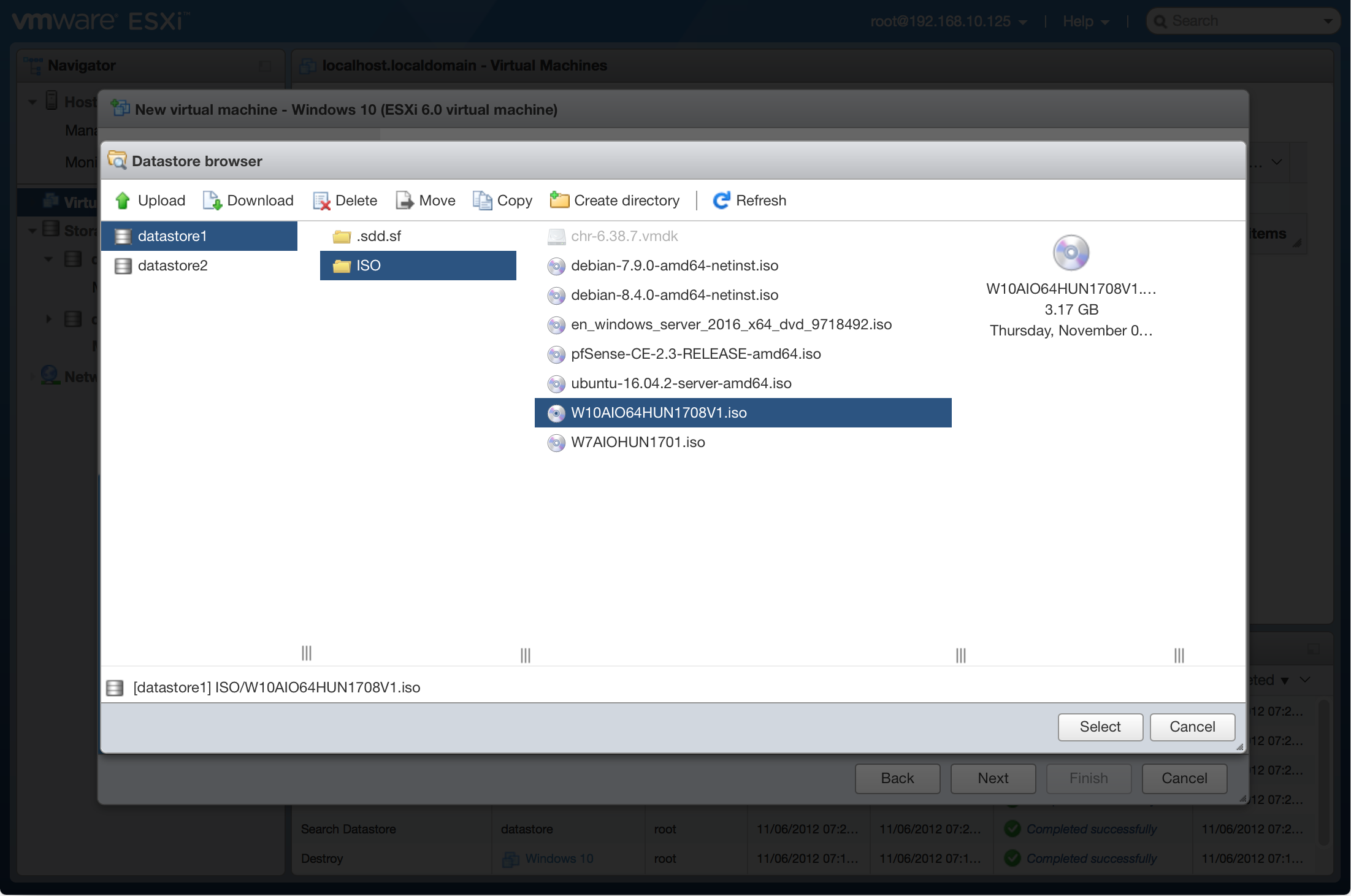Open the .sdd.sf folder
Image resolution: width=1351 pixels, height=896 pixels.
[x=418, y=236]
